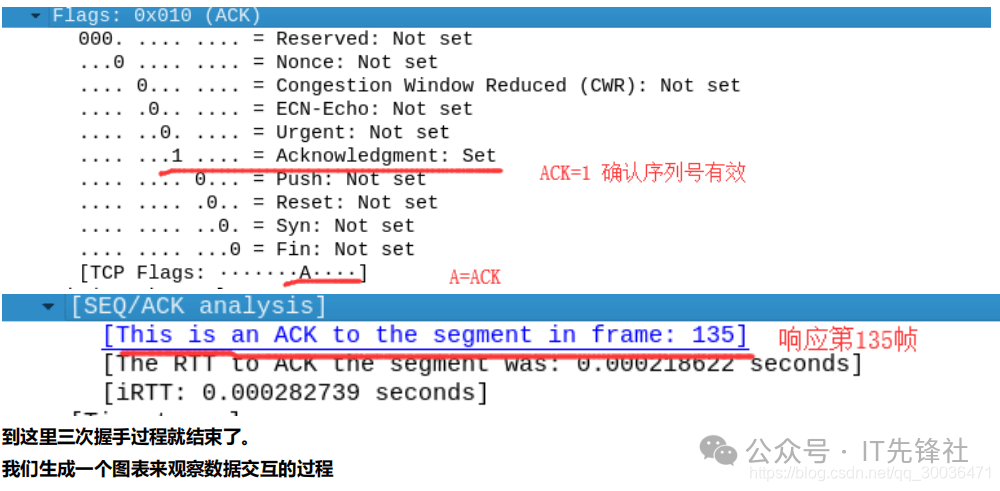Click the TCP Flags summary line

(x=222, y=272)
